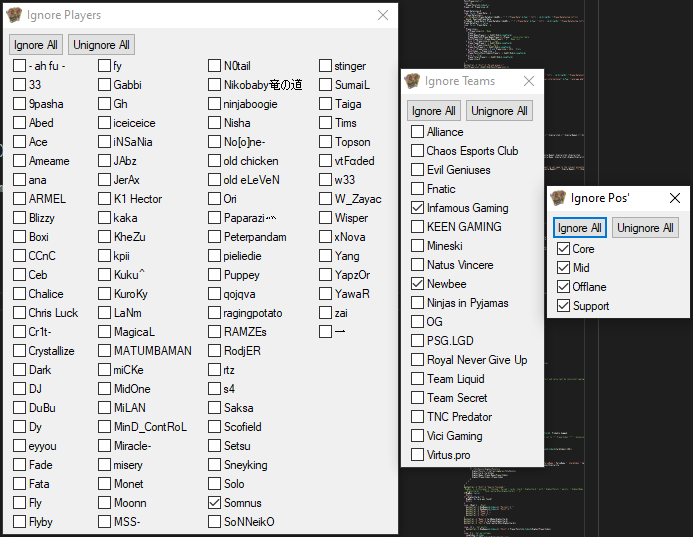Check the Flyby player checkbox

[19, 522]
